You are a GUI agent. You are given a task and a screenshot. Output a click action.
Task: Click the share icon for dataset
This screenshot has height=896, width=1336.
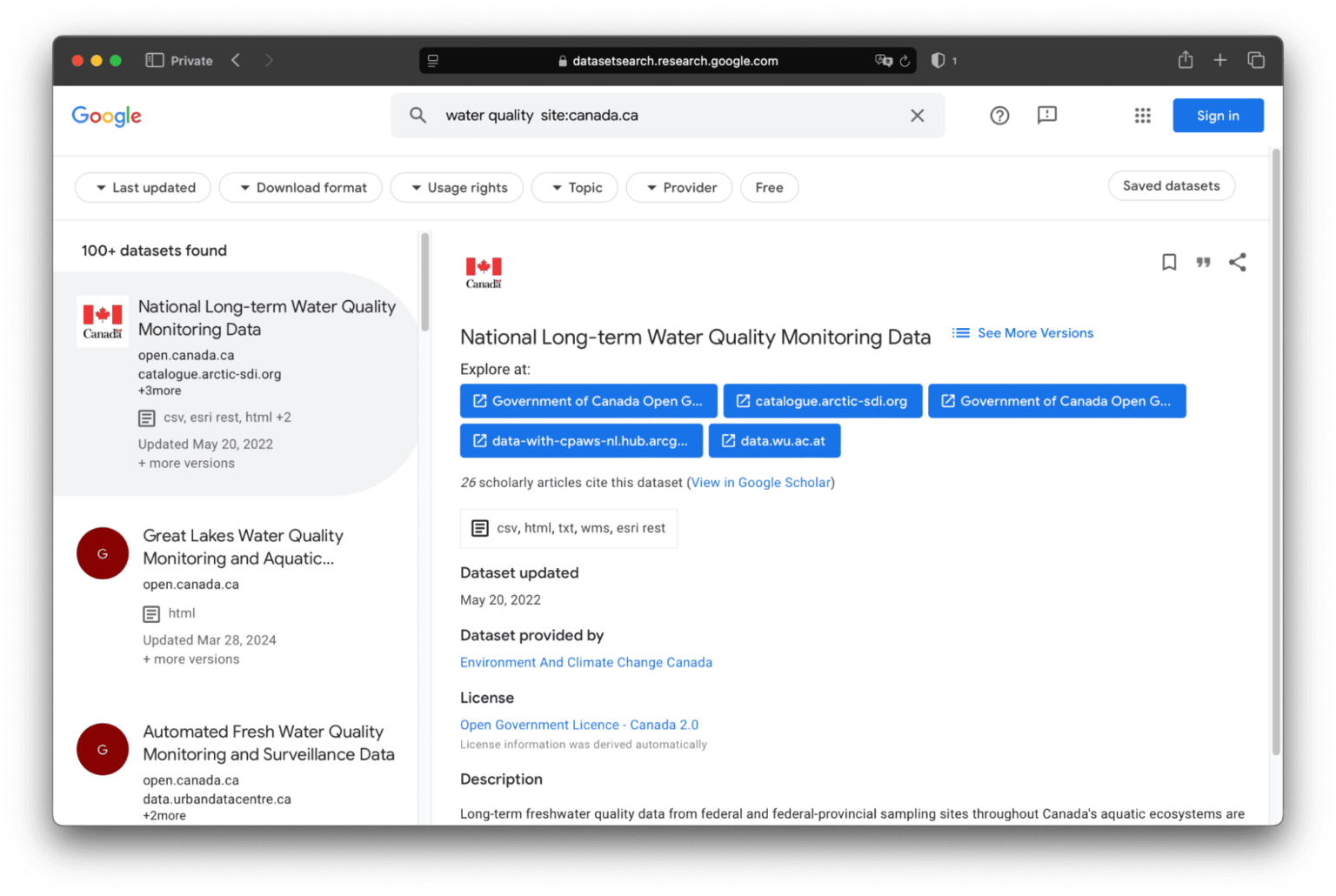coord(1237,262)
